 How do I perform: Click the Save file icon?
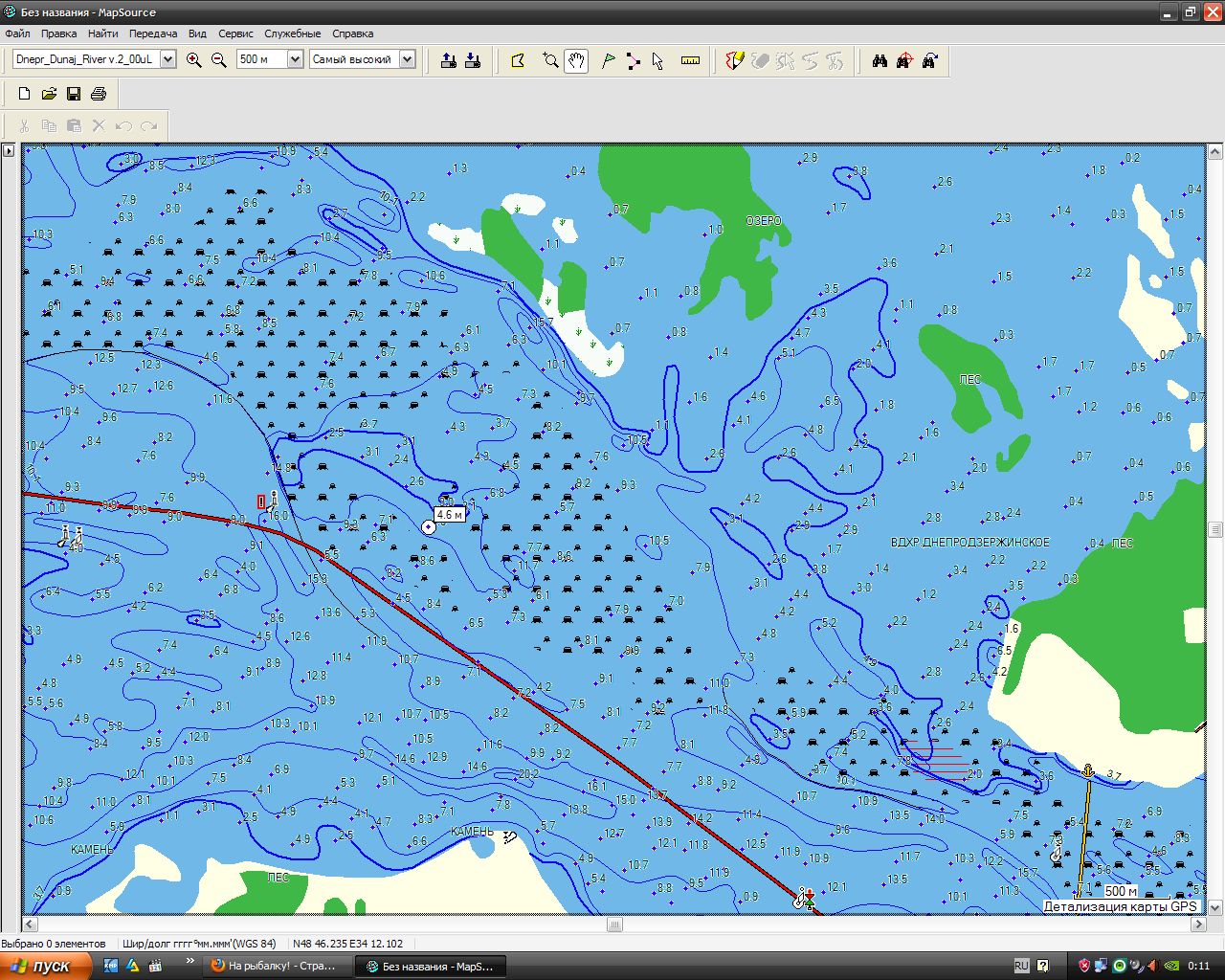(74, 94)
